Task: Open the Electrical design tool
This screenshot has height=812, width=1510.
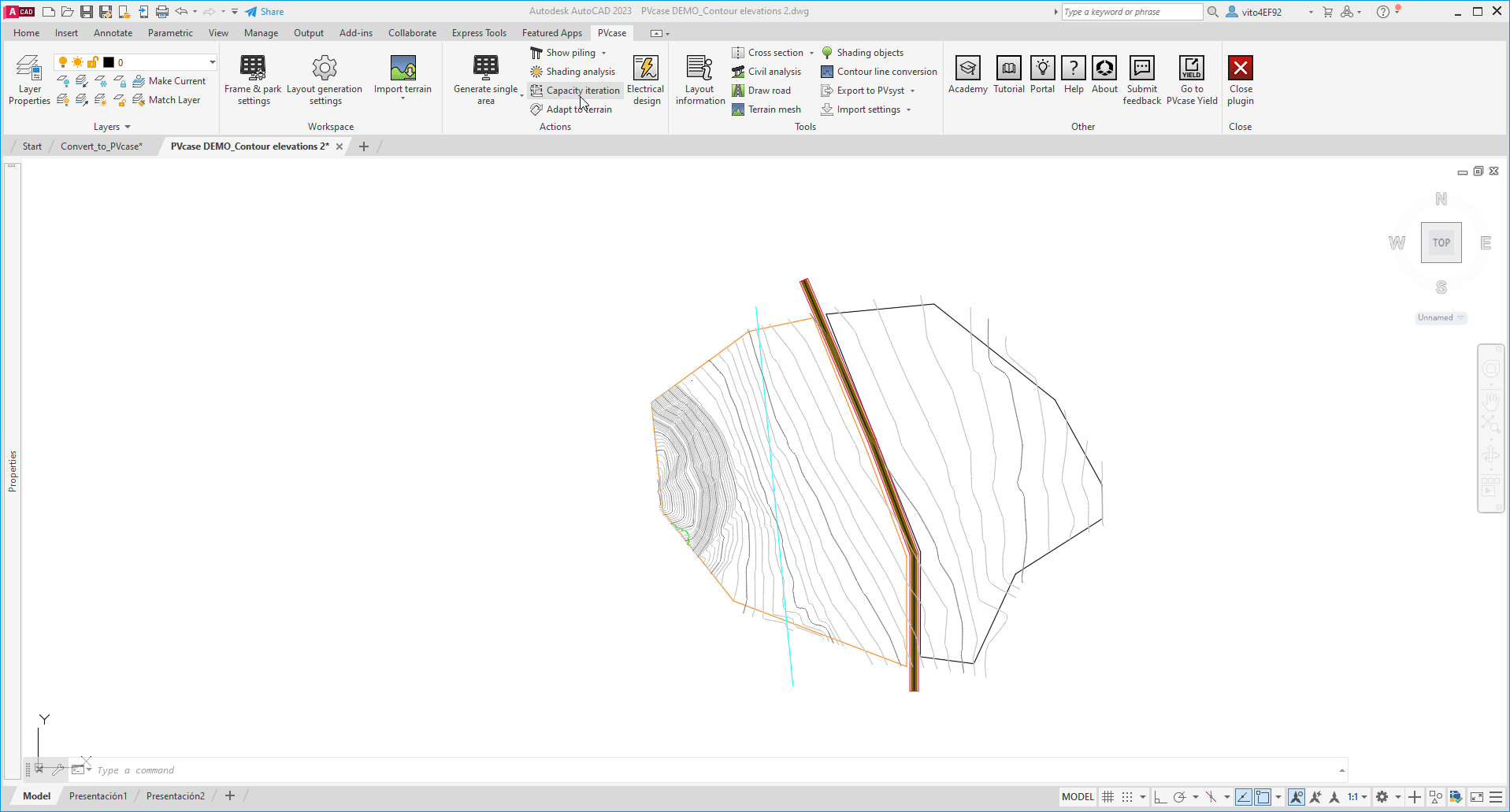Action: click(645, 69)
